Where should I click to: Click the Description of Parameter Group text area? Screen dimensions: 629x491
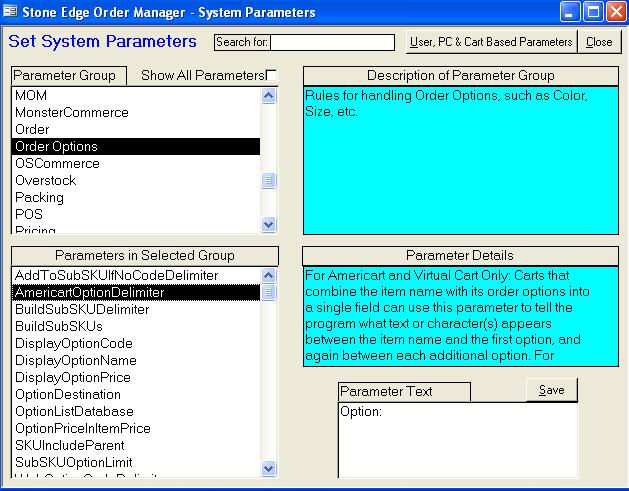[461, 160]
